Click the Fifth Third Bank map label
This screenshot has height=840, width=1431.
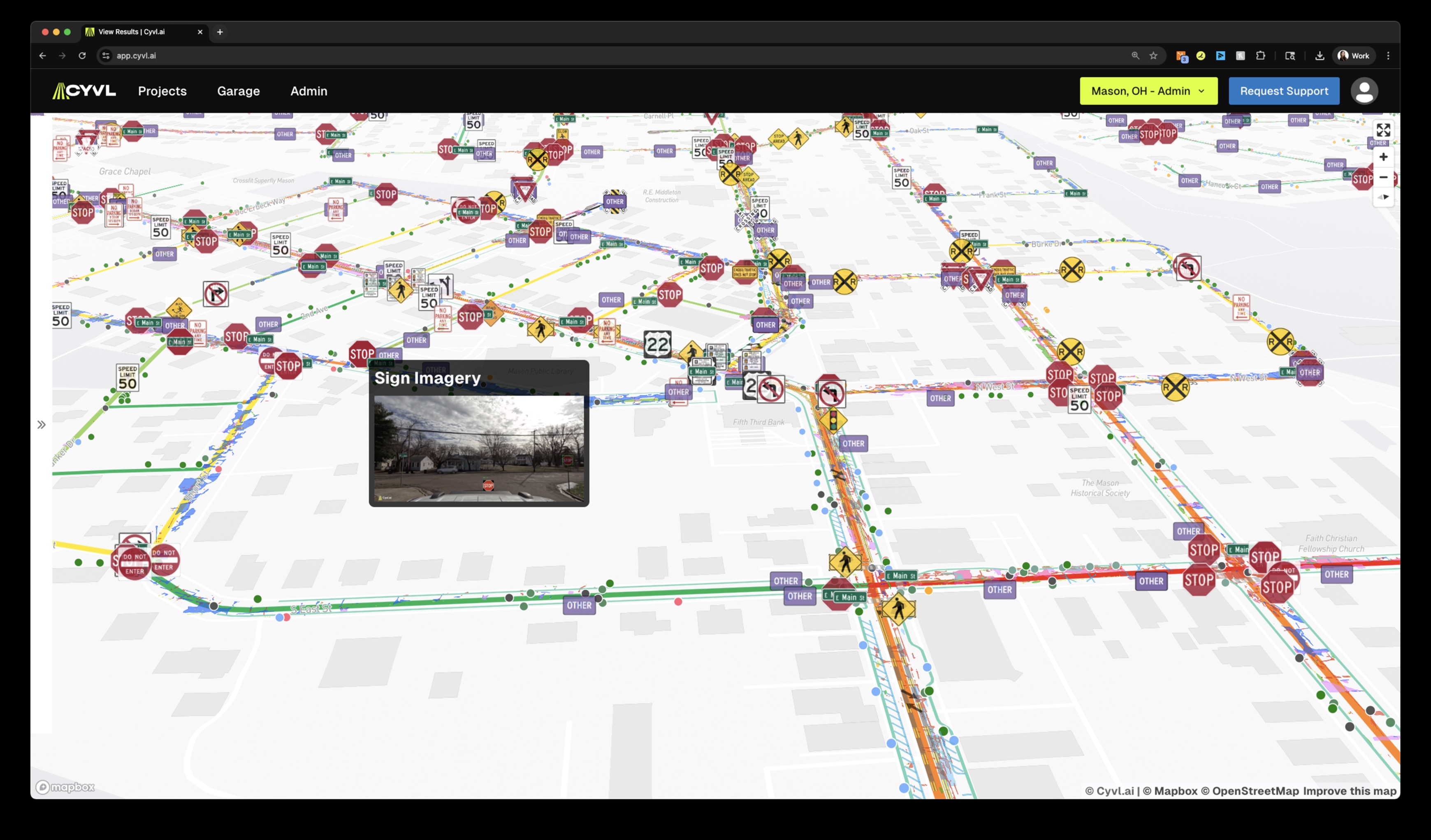click(758, 422)
